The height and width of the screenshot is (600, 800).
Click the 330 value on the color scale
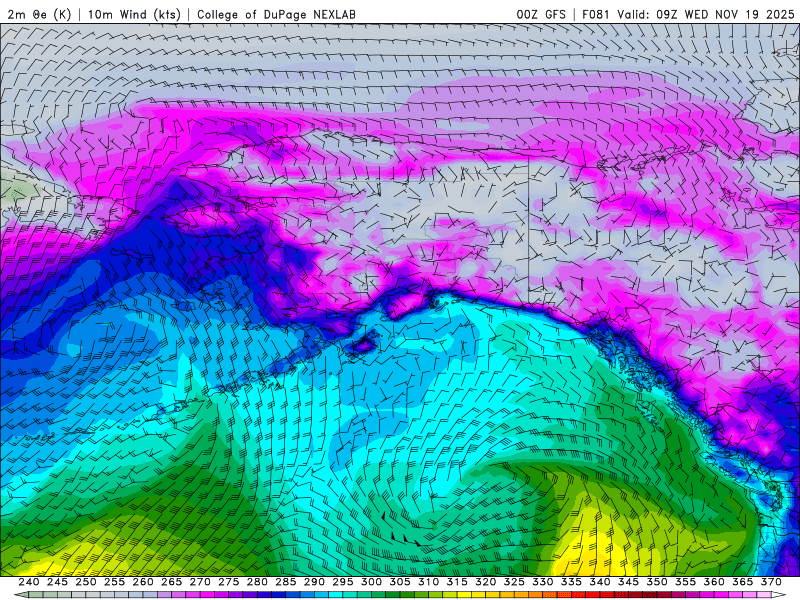pos(543,582)
